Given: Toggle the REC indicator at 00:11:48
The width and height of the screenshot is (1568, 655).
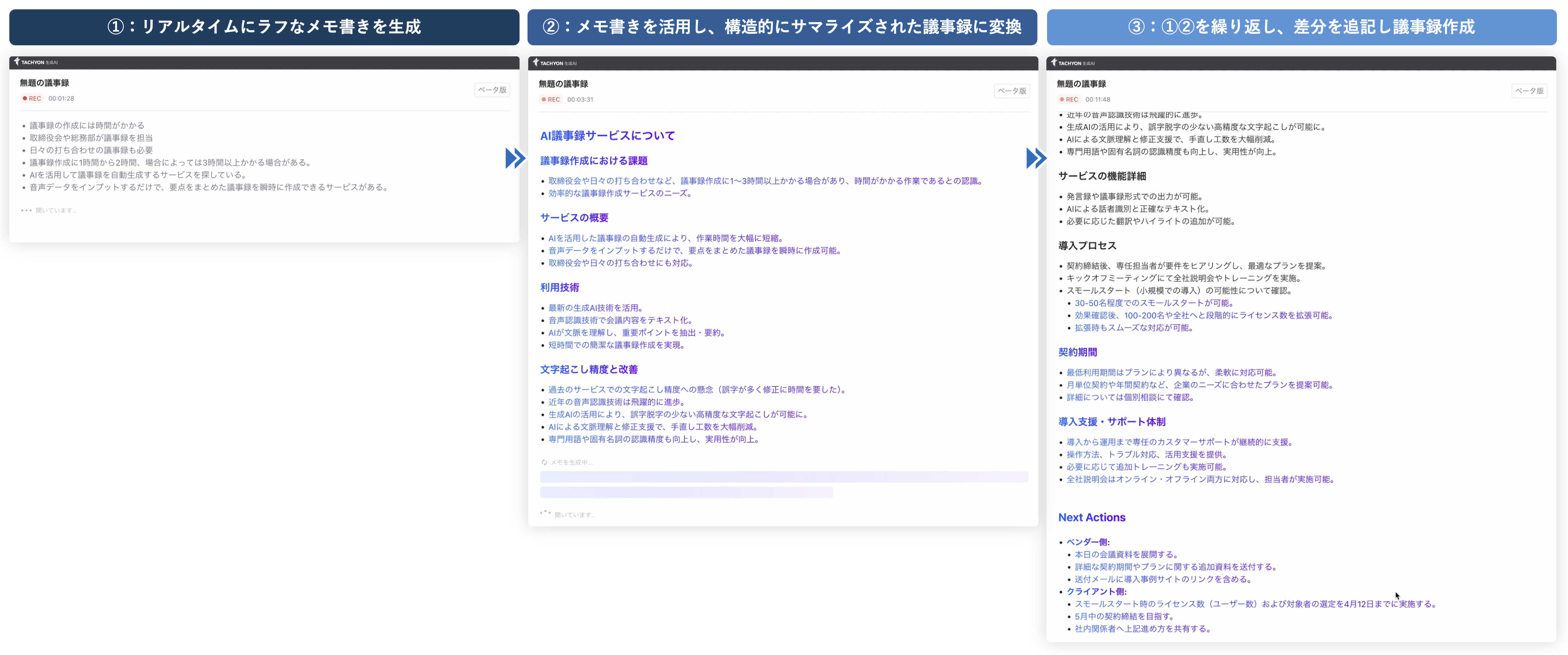Looking at the screenshot, I should click(1068, 100).
